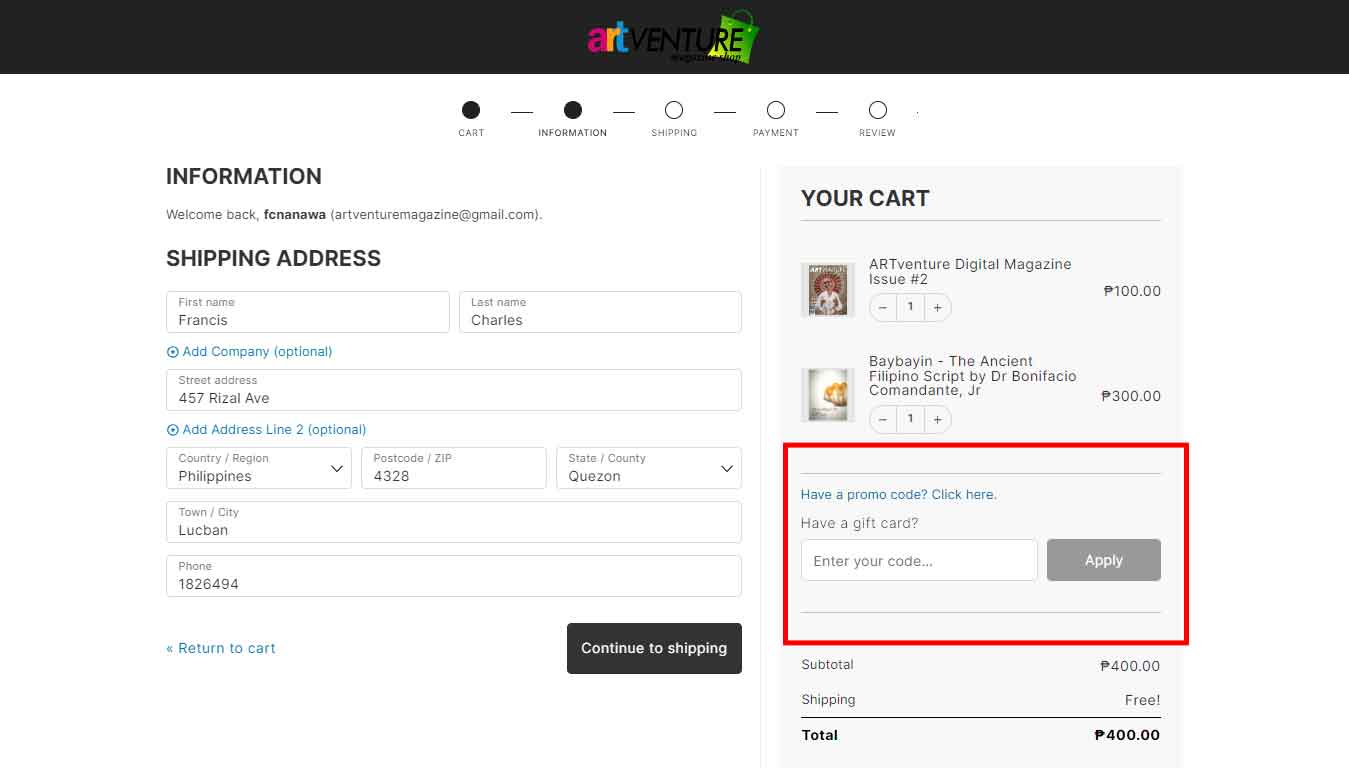The image size is (1349, 768).
Task: Open the Review step circle
Action: pyautogui.click(x=878, y=110)
